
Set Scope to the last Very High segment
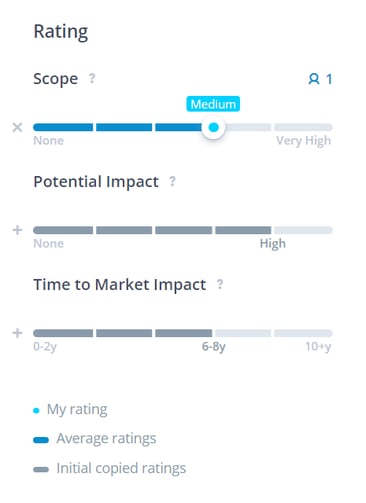pos(303,127)
